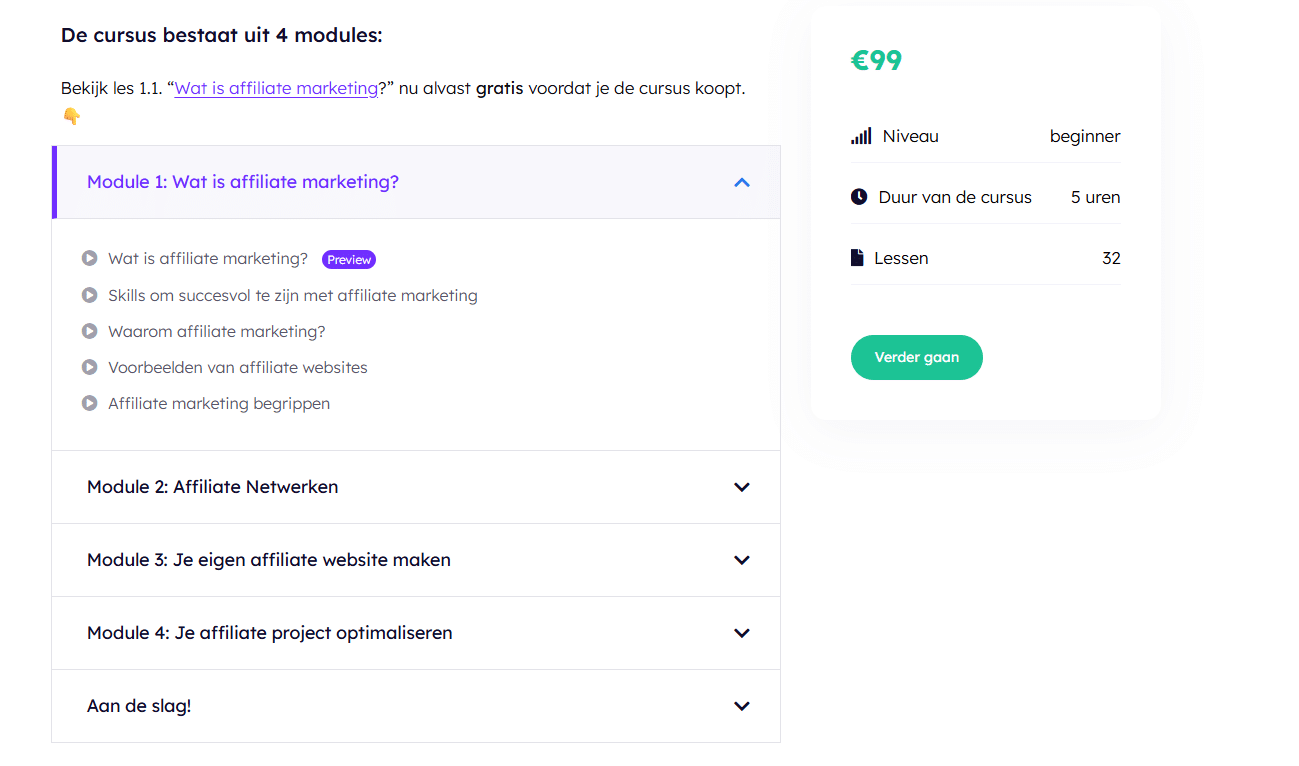Collapse Module 1 using the up chevron

click(742, 182)
